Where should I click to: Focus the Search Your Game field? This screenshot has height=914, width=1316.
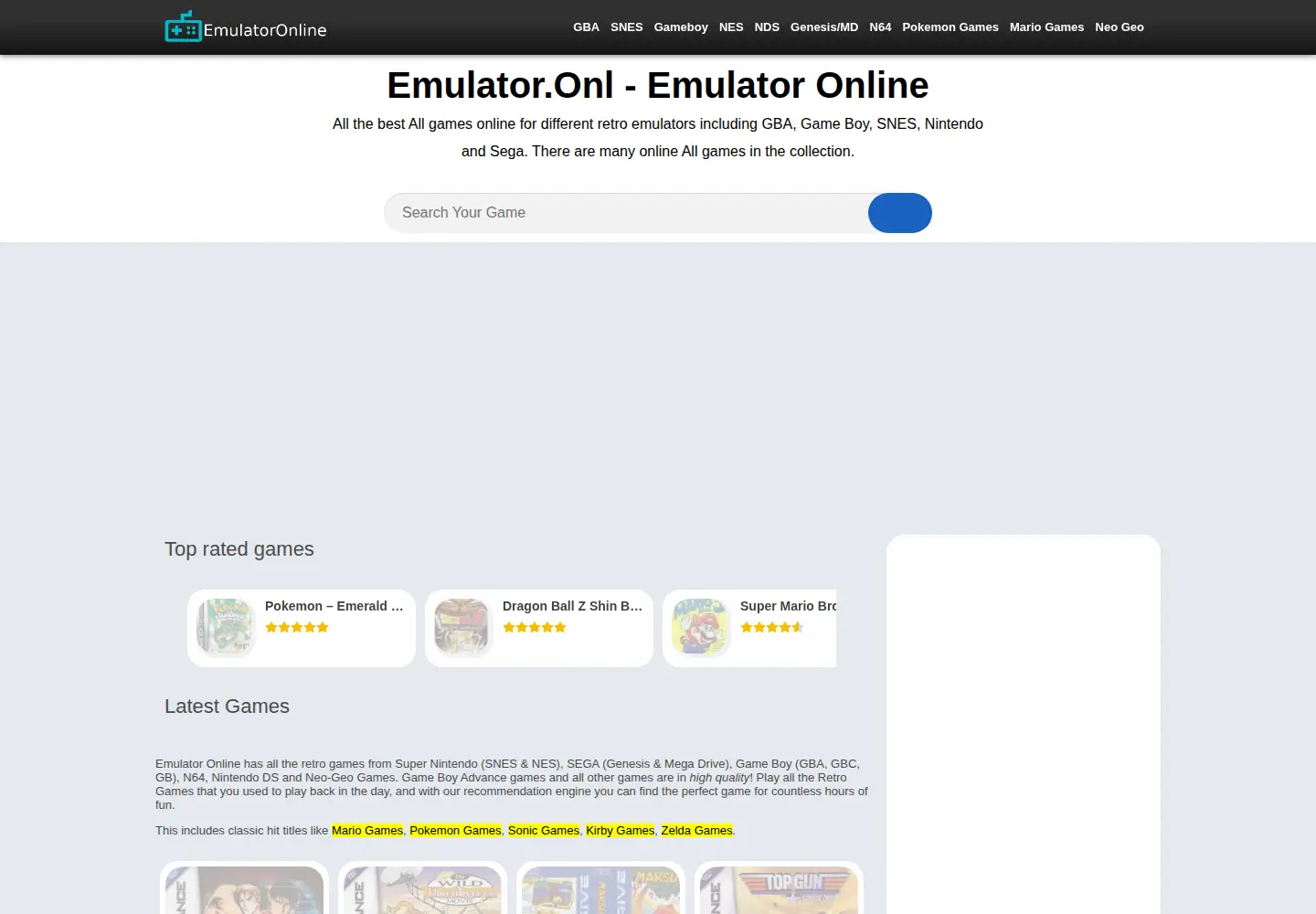click(626, 213)
